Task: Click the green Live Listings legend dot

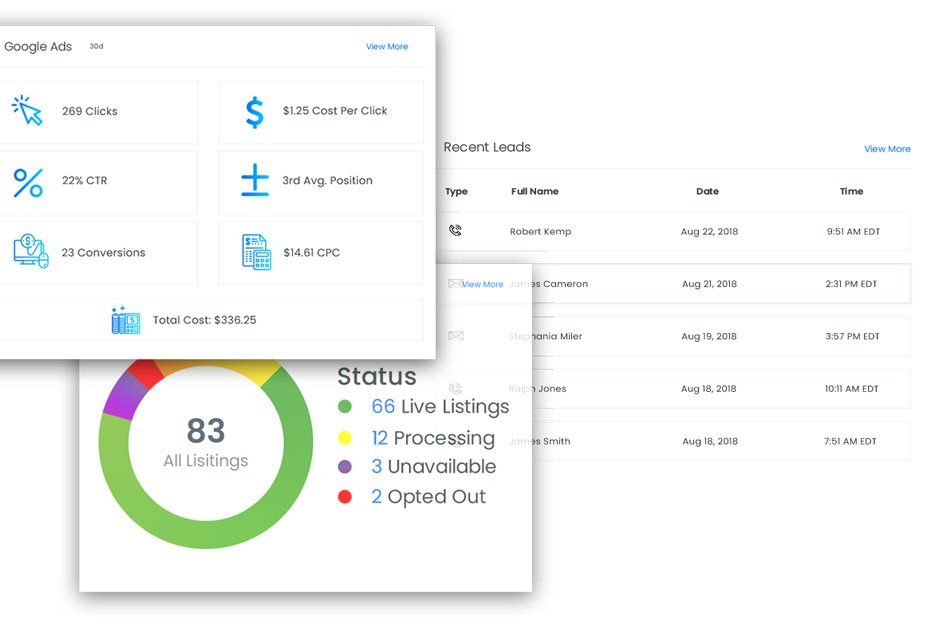Action: click(345, 407)
